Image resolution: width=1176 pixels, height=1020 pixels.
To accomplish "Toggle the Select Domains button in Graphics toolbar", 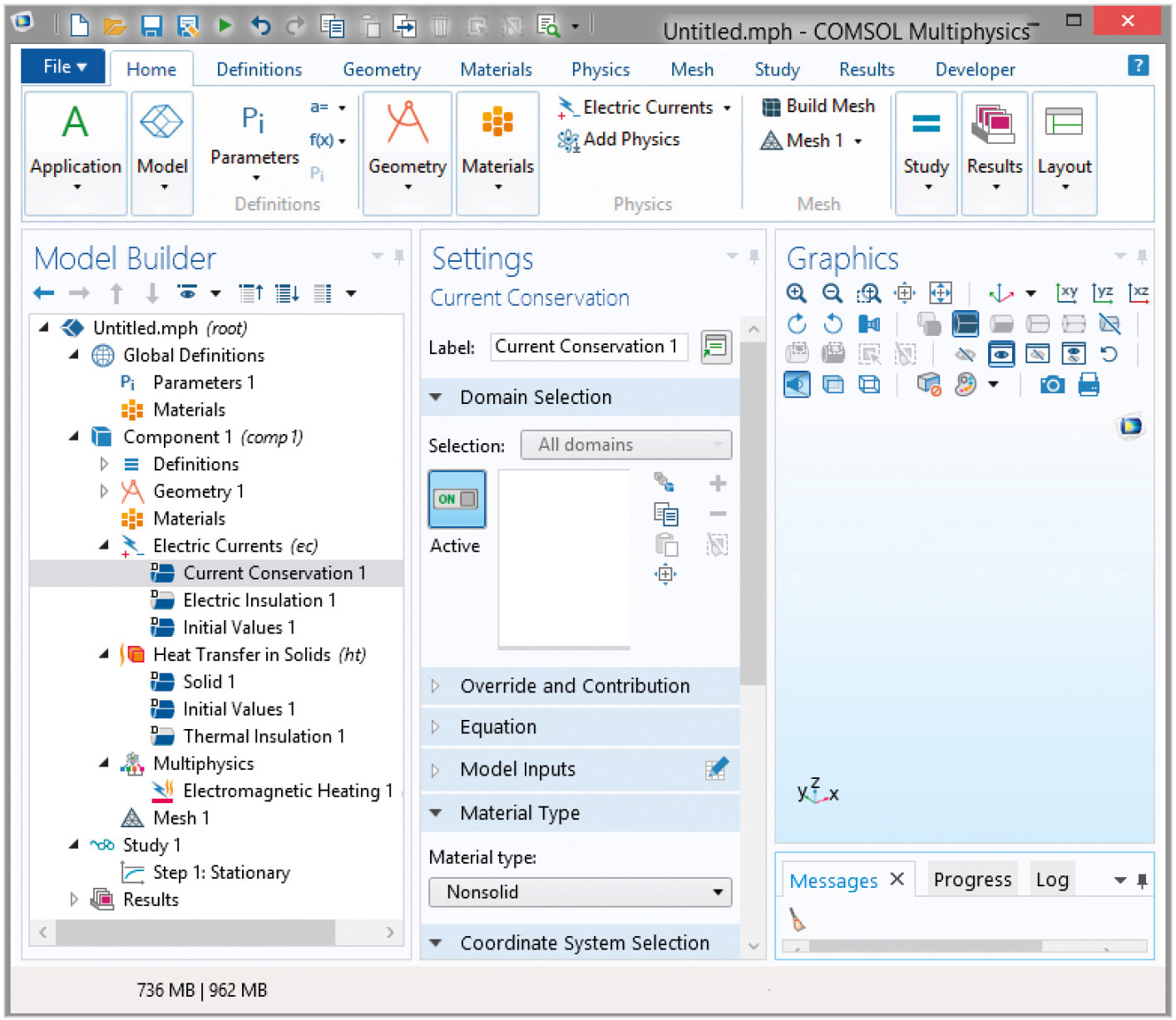I will [965, 323].
